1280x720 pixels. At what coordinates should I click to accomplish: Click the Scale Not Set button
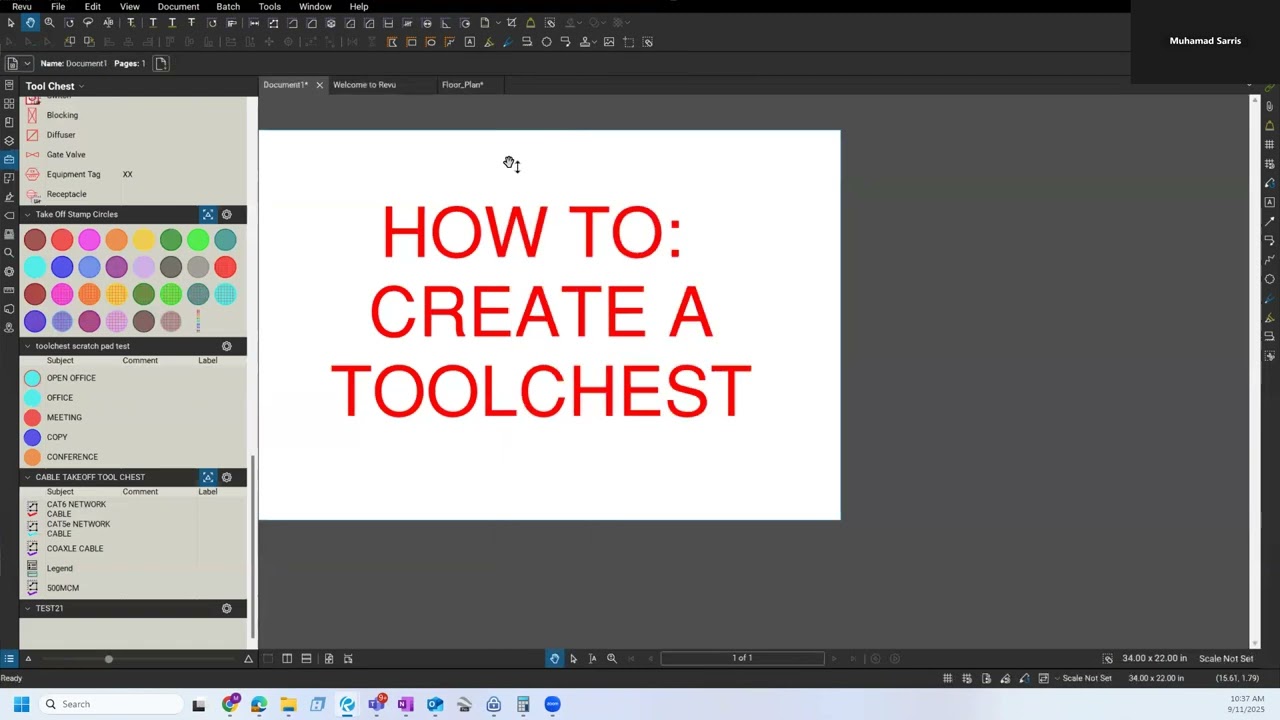point(1226,658)
